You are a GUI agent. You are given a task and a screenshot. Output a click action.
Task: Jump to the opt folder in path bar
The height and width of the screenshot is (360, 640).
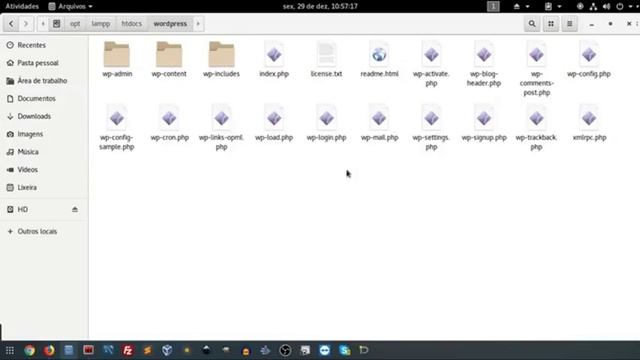tap(75, 24)
